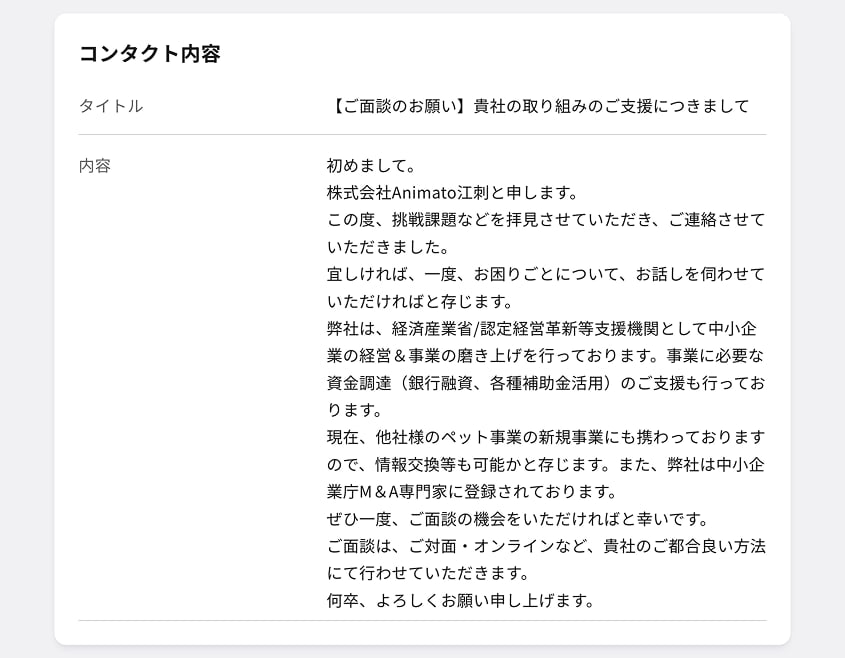Click the line starting この度、挑戦課題
The width and height of the screenshot is (845, 658).
point(545,219)
